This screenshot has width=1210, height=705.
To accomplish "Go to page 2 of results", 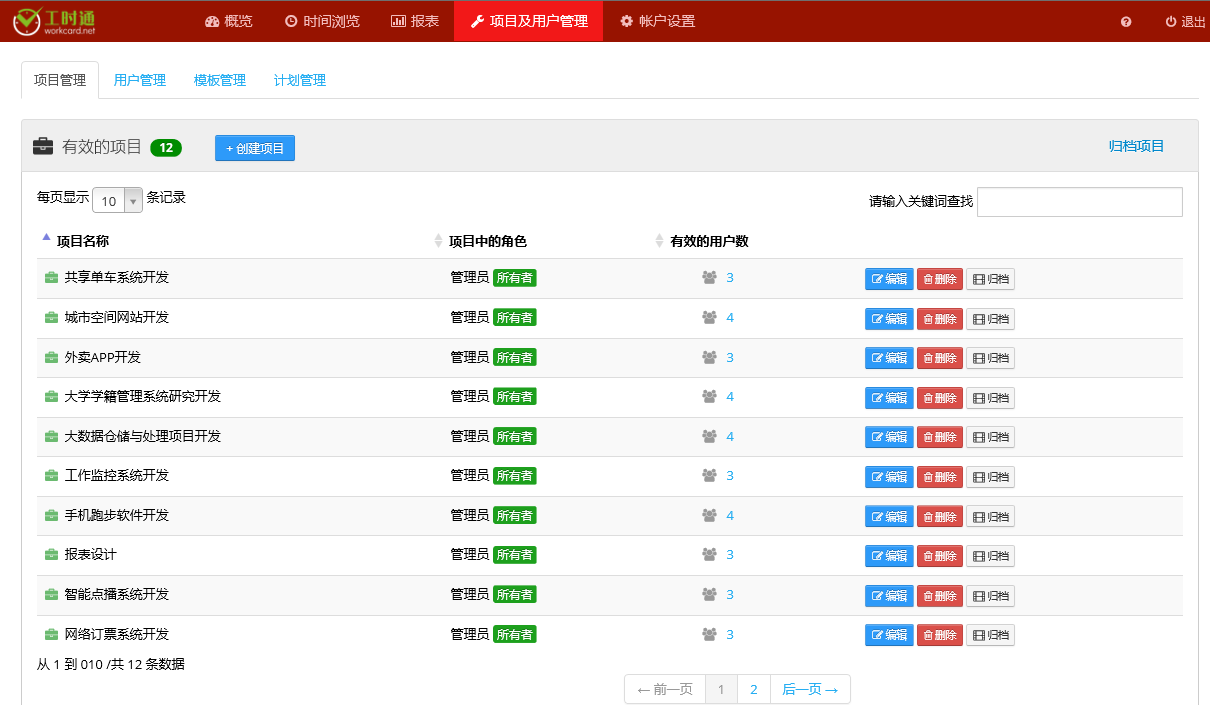I will click(753, 689).
